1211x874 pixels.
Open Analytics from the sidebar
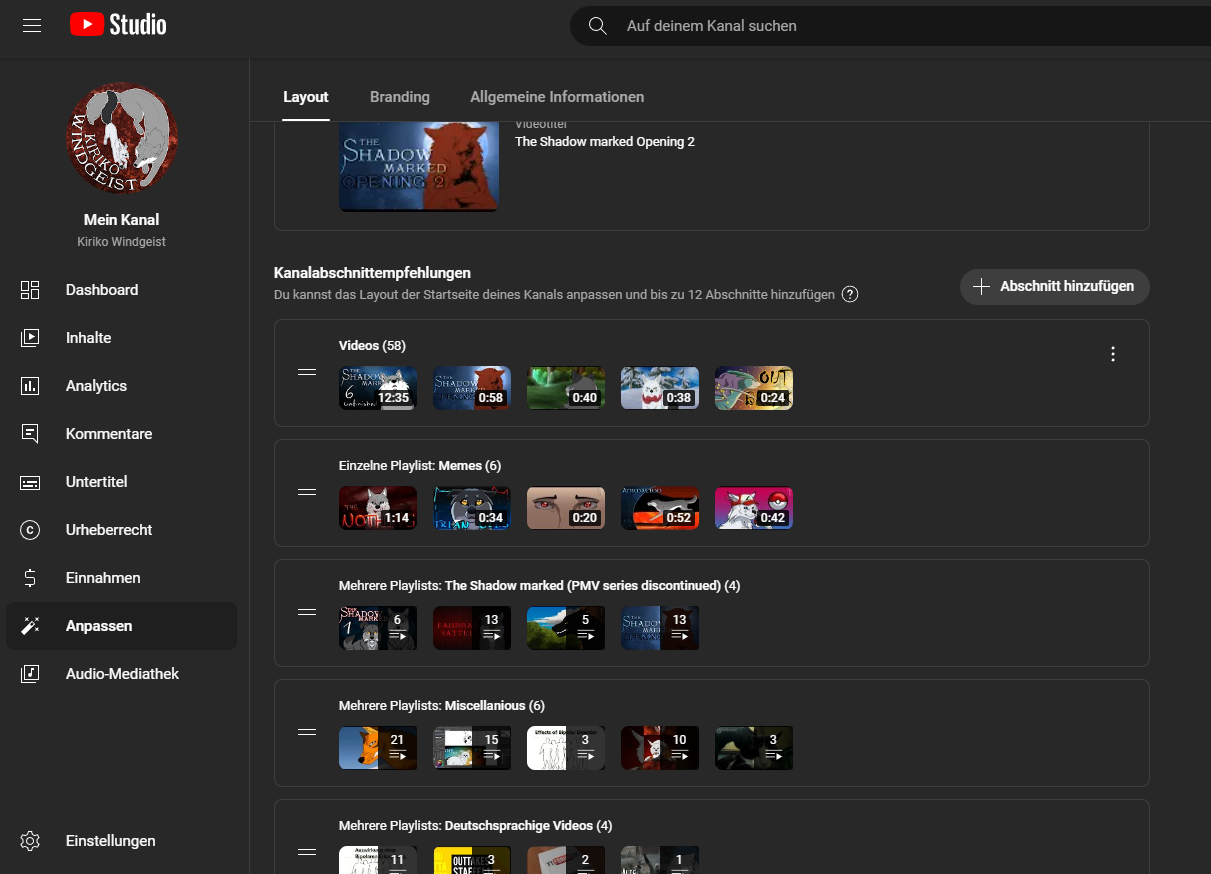96,386
